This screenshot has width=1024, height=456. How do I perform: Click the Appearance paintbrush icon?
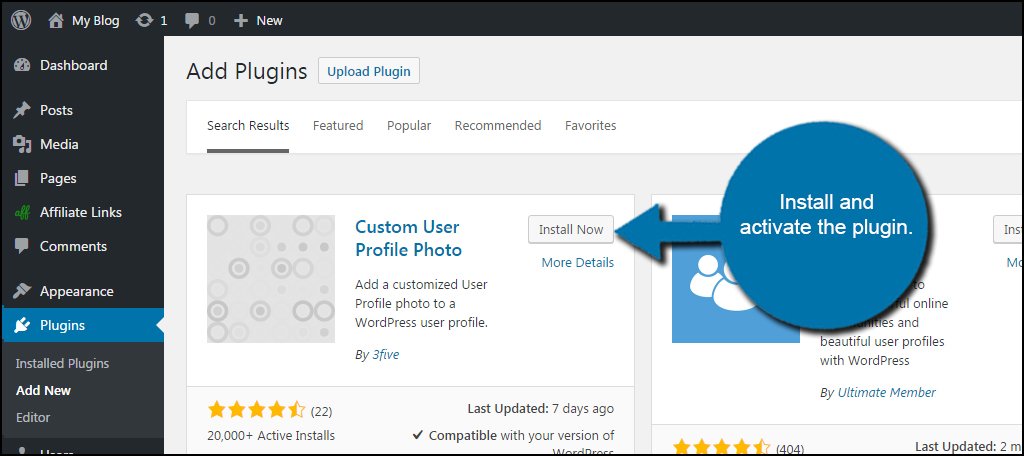[x=22, y=291]
